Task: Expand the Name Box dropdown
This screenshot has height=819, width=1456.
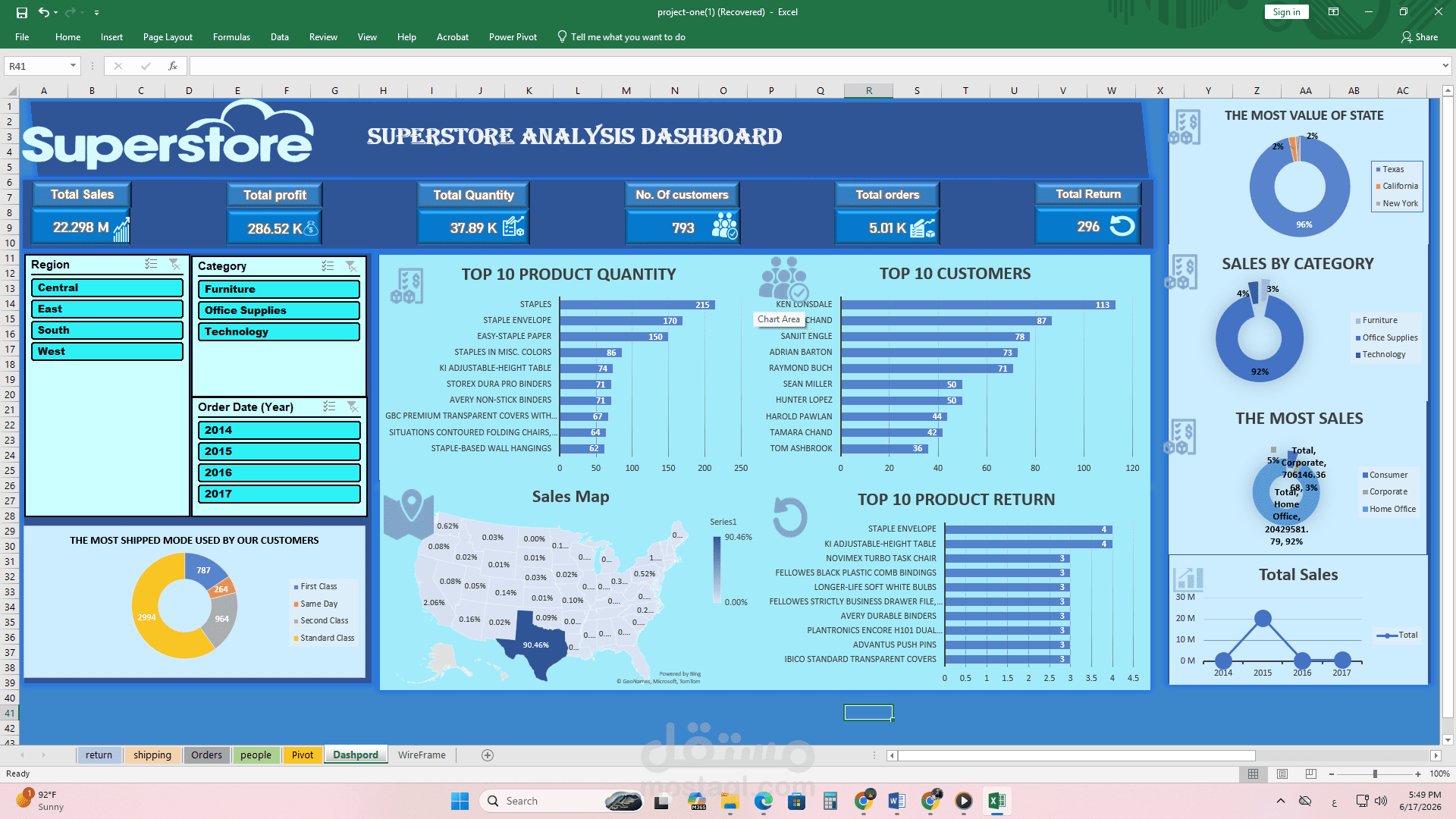Action: pos(73,66)
